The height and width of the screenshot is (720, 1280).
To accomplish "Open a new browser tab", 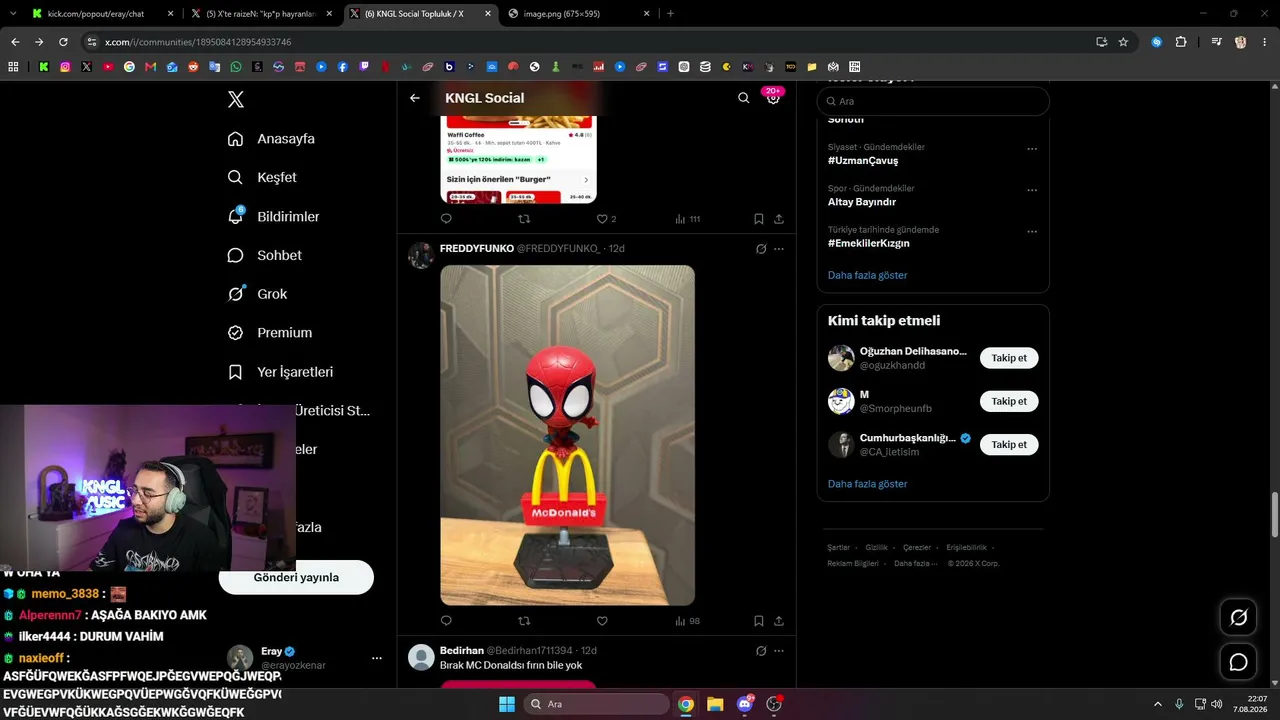I will 670,14.
